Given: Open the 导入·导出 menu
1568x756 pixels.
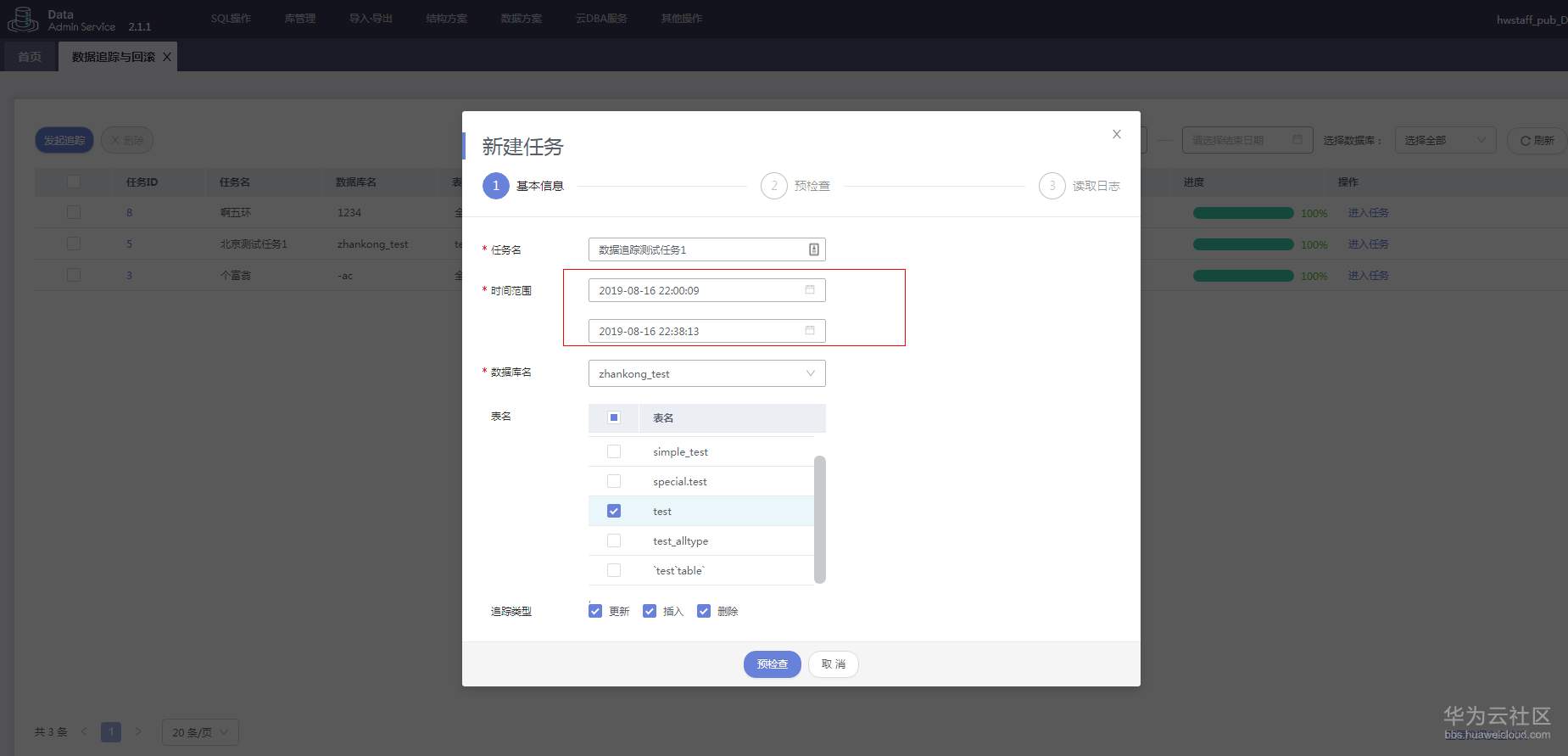Looking at the screenshot, I should click(371, 19).
